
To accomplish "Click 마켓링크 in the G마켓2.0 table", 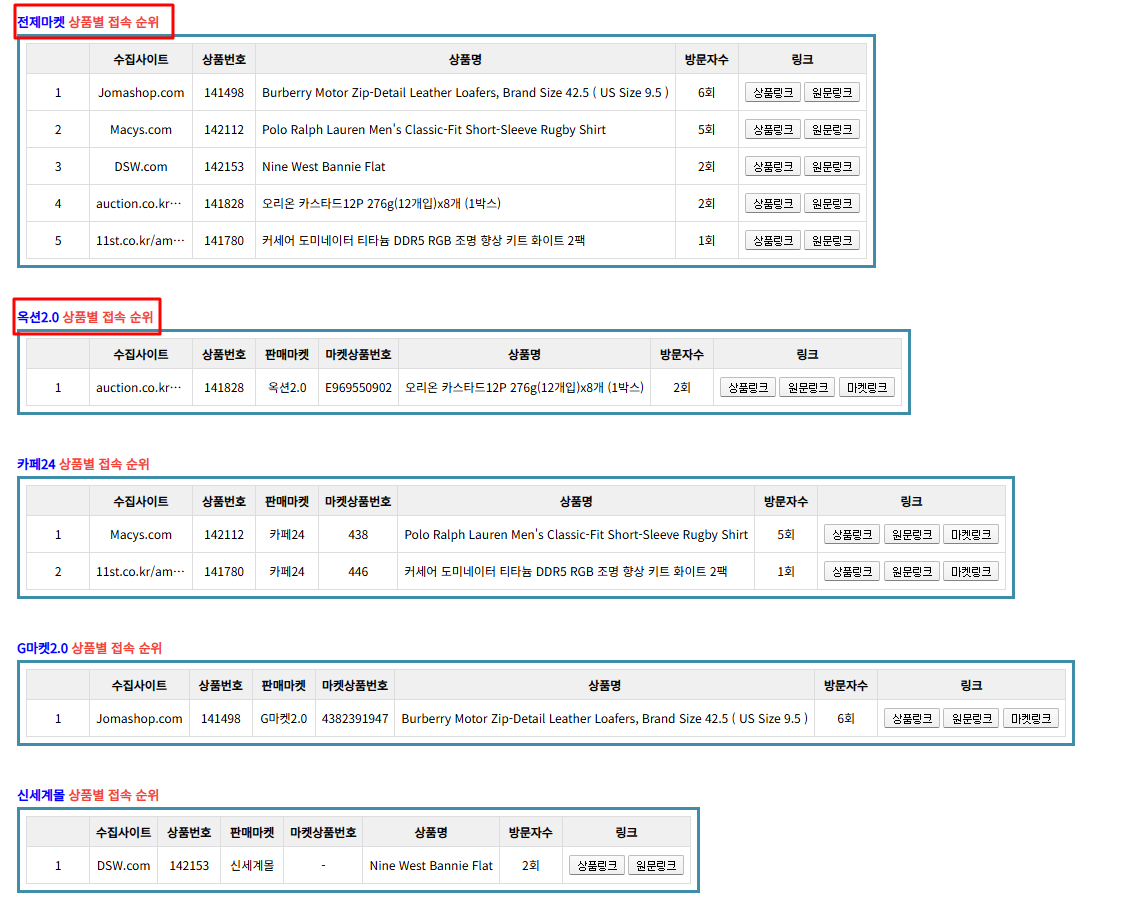I will (x=1030, y=719).
